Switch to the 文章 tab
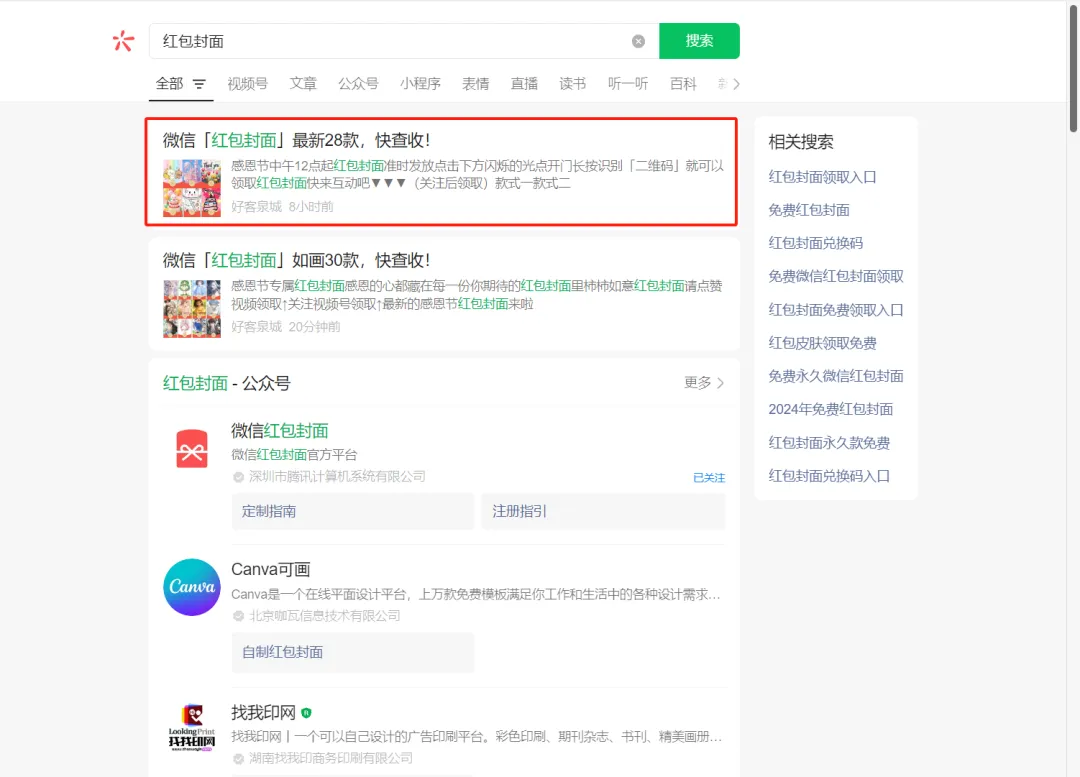Screen dimensions: 1080x777 tap(303, 84)
